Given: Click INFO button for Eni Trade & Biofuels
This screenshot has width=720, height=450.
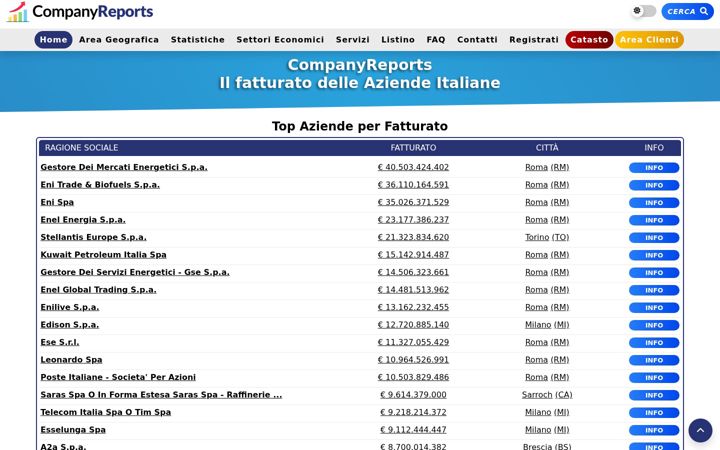Looking at the screenshot, I should (654, 185).
